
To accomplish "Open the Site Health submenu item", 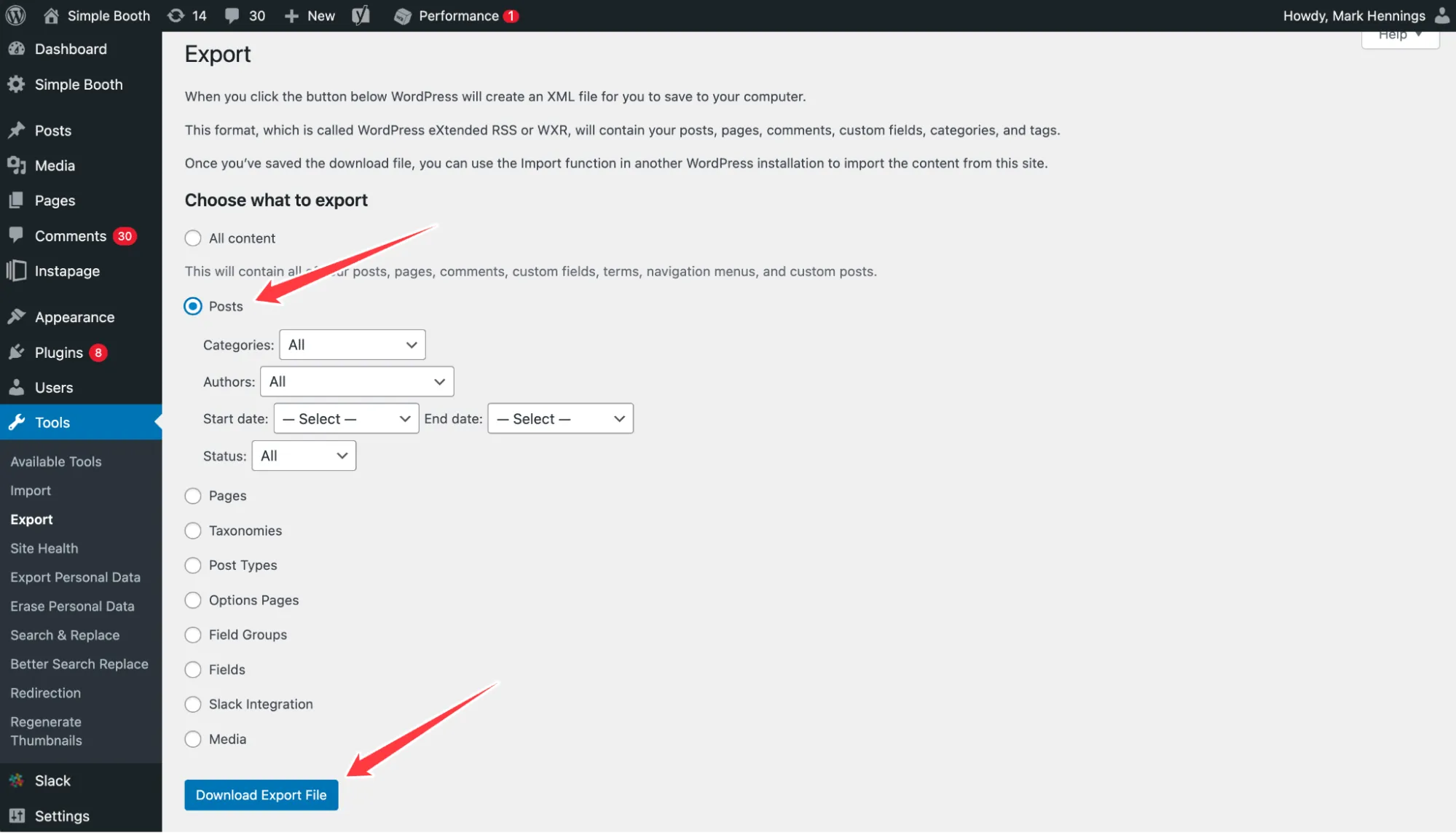I will [44, 548].
